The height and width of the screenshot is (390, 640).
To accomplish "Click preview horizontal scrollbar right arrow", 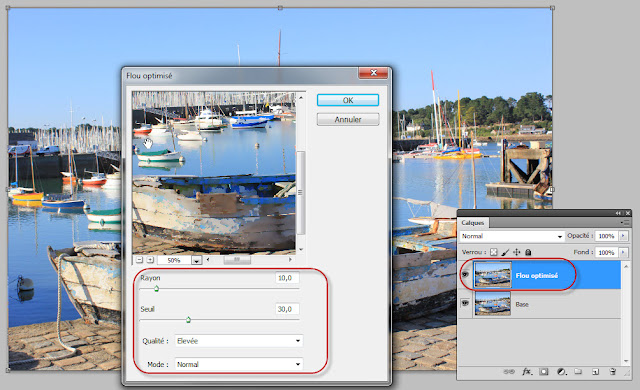I will (x=290, y=259).
